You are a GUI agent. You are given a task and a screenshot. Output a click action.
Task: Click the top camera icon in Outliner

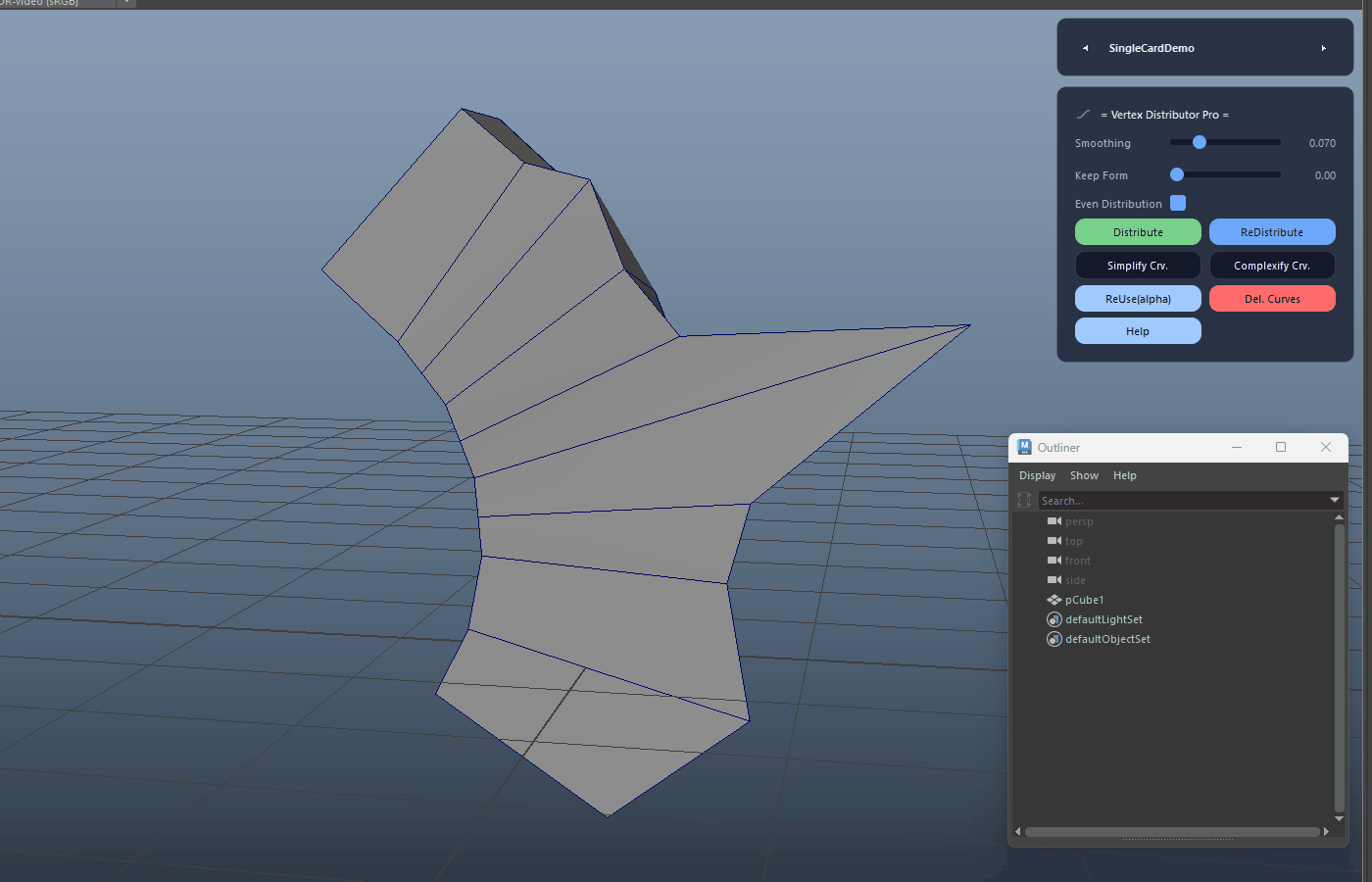click(1054, 541)
